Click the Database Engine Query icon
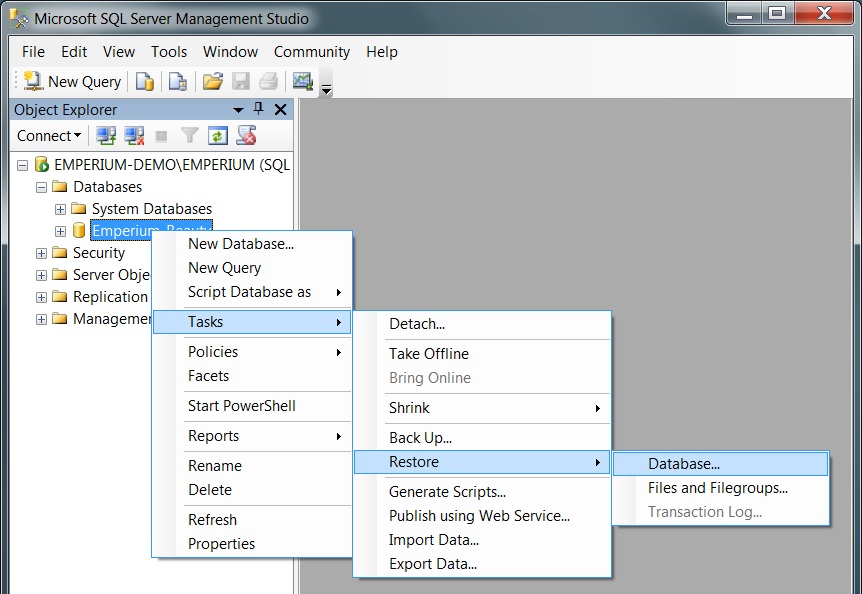This screenshot has width=862, height=594. point(145,82)
